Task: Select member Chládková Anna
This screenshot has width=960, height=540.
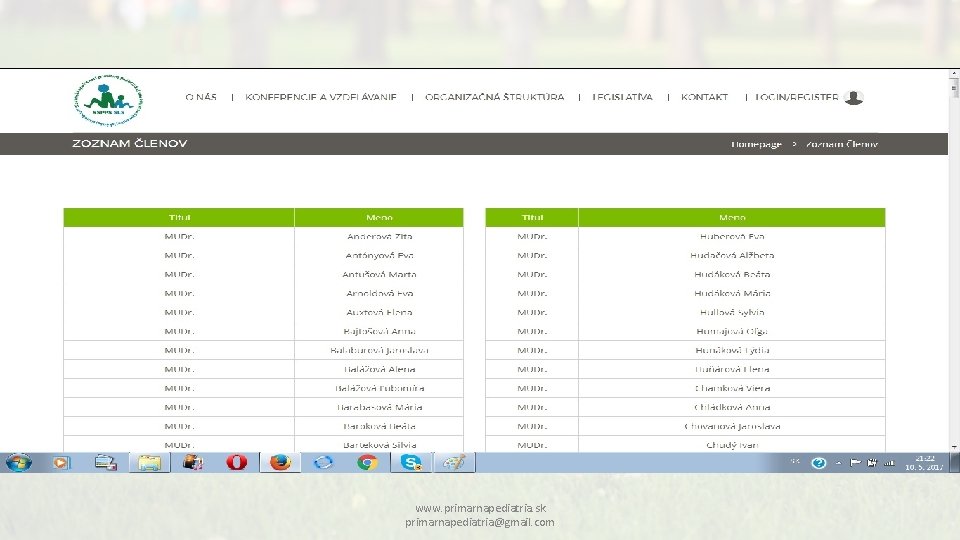Action: pyautogui.click(x=732, y=407)
